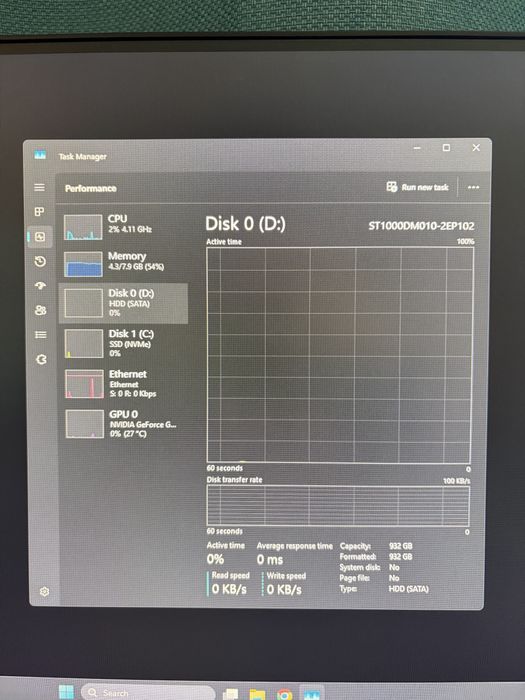The width and height of the screenshot is (525, 700).
Task: Select Disk 0 (D:) HDD entry
Action: (123, 303)
